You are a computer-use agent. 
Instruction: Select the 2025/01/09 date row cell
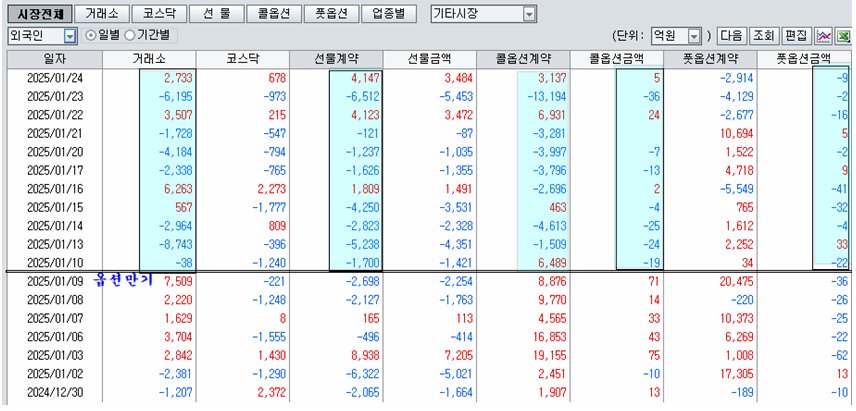click(x=53, y=281)
